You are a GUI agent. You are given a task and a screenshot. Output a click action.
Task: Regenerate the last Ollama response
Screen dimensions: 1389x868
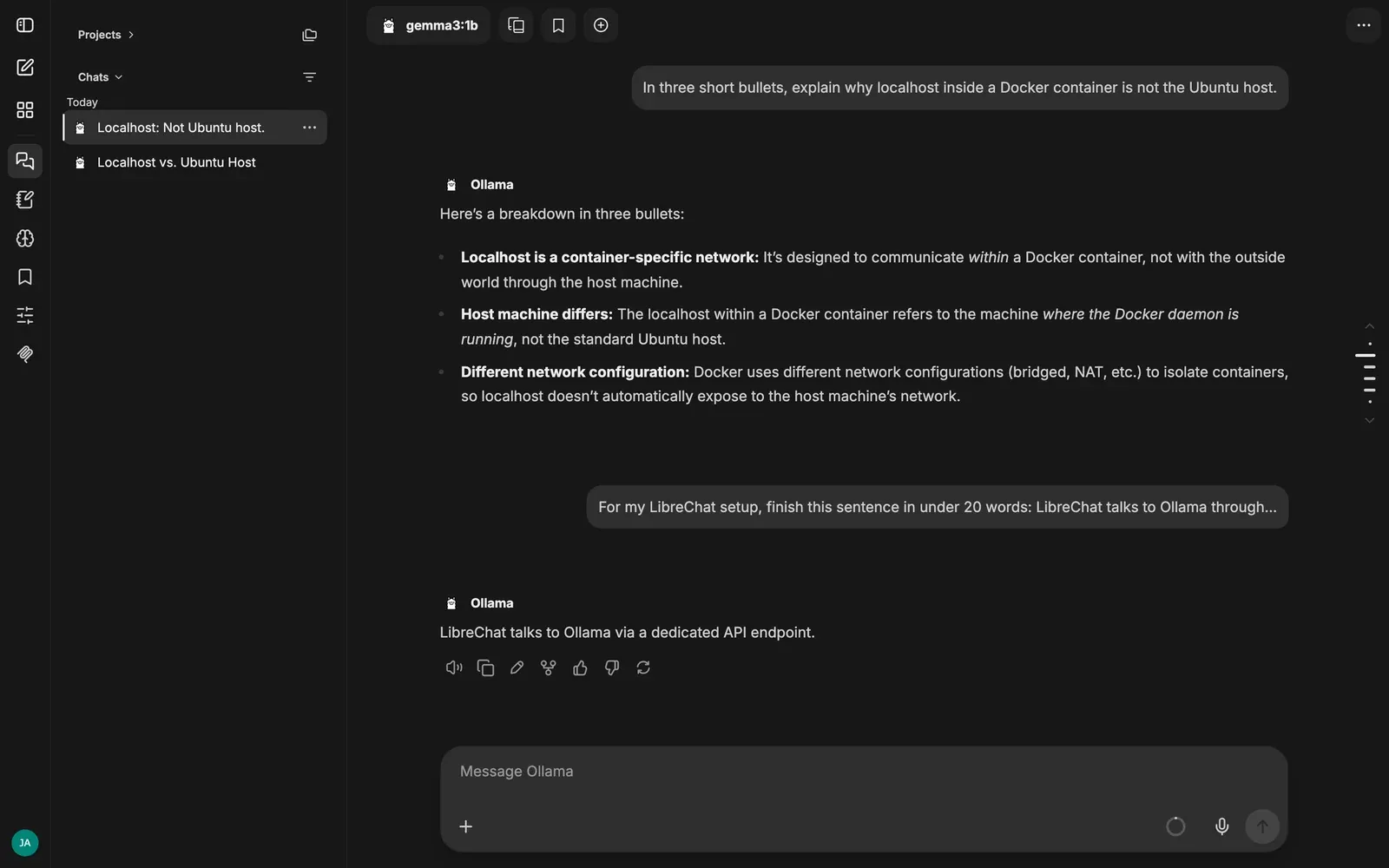(x=643, y=667)
